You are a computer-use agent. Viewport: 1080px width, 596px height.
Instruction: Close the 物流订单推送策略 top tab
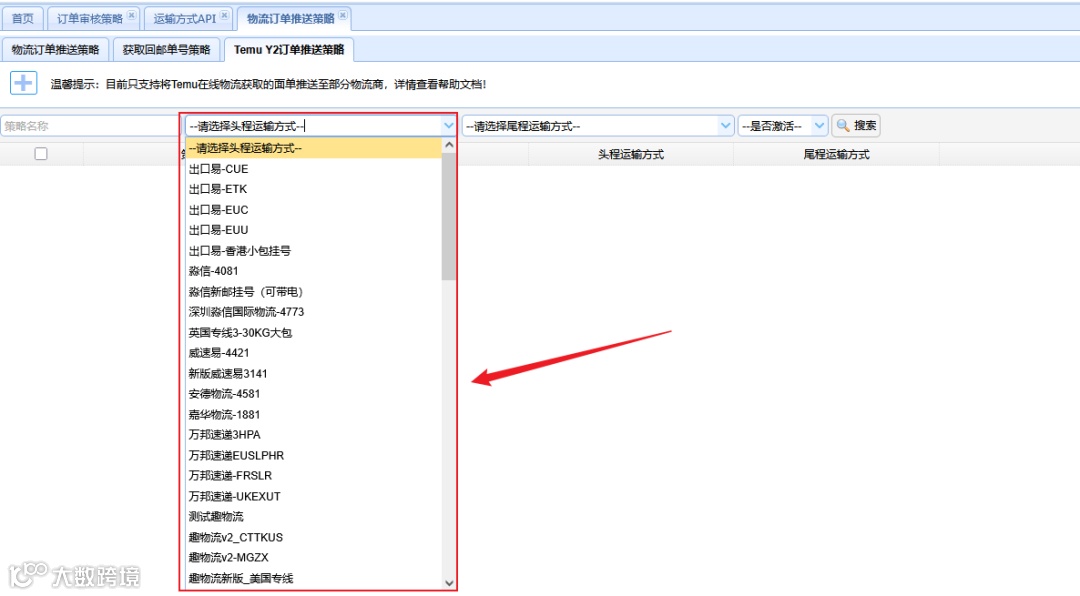343,15
